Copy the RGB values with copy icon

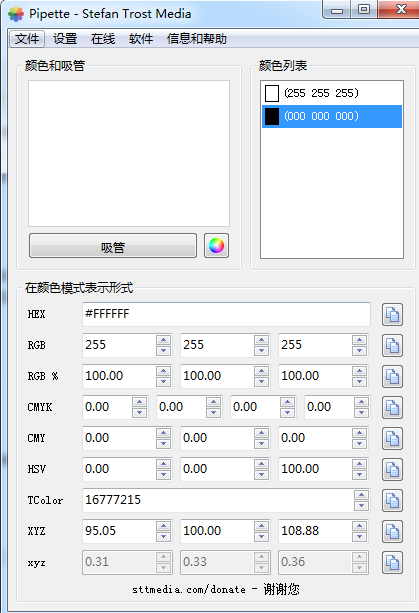pos(392,346)
